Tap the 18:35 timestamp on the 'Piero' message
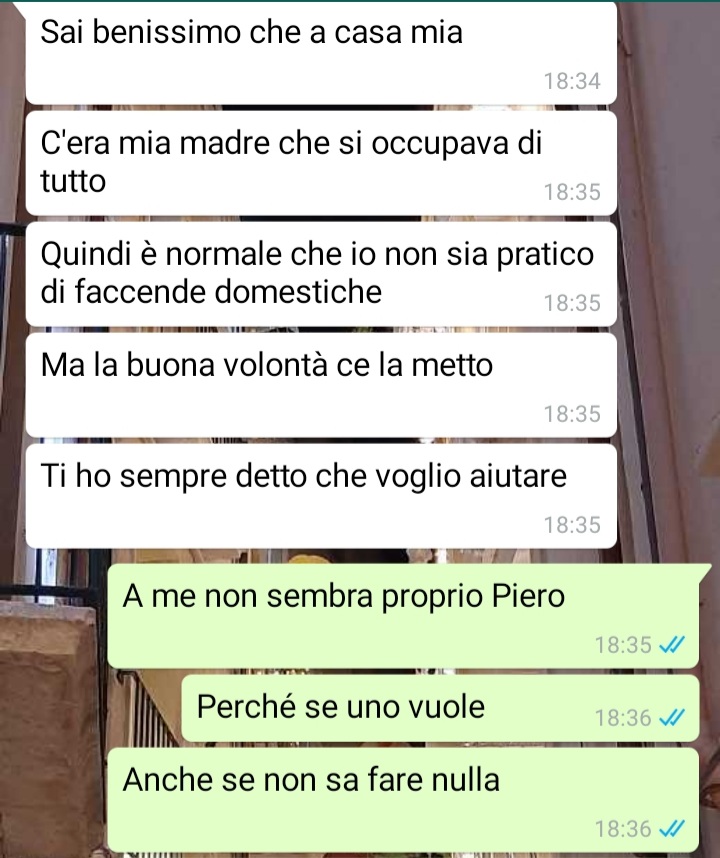This screenshot has width=720, height=858. coord(624,646)
